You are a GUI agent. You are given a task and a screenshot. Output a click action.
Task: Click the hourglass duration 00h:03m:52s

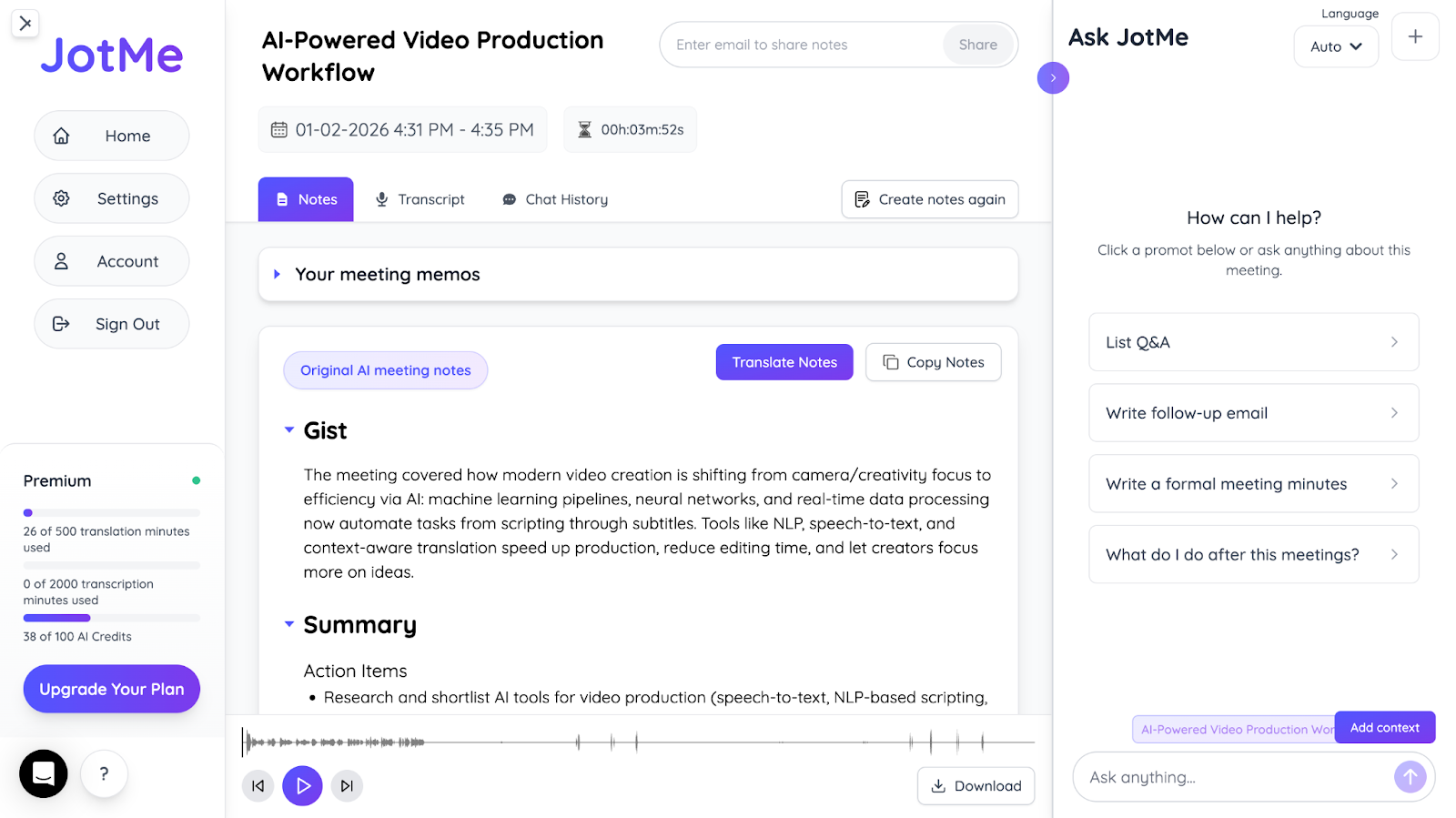click(631, 129)
